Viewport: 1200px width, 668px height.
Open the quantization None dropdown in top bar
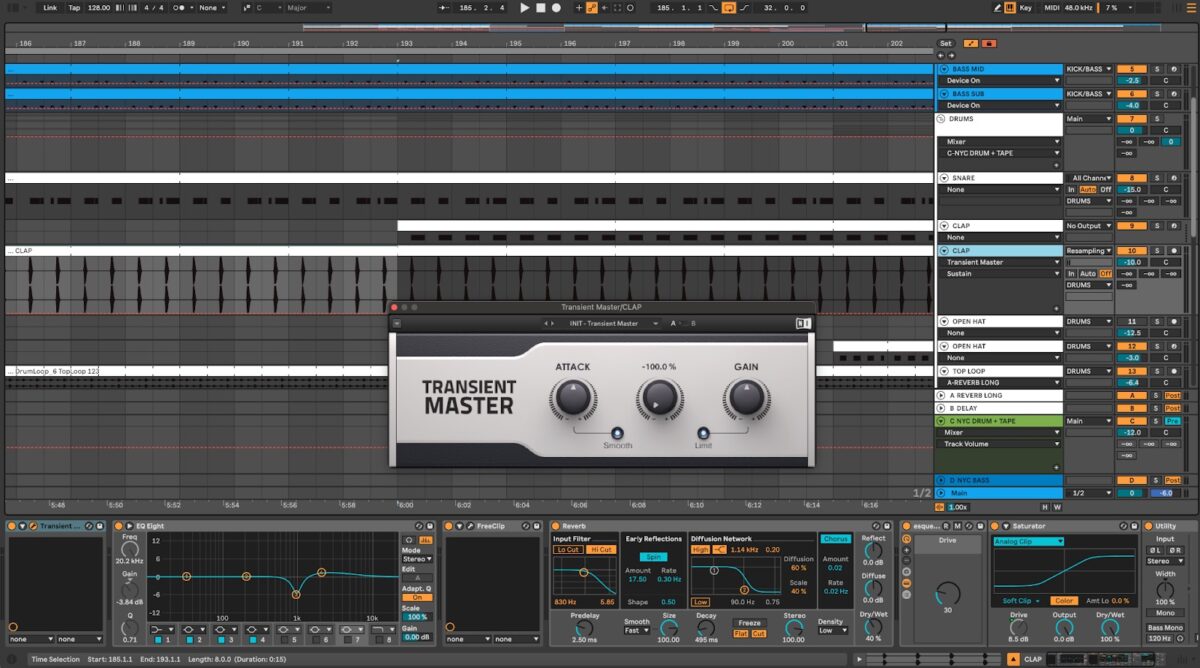pyautogui.click(x=211, y=7)
